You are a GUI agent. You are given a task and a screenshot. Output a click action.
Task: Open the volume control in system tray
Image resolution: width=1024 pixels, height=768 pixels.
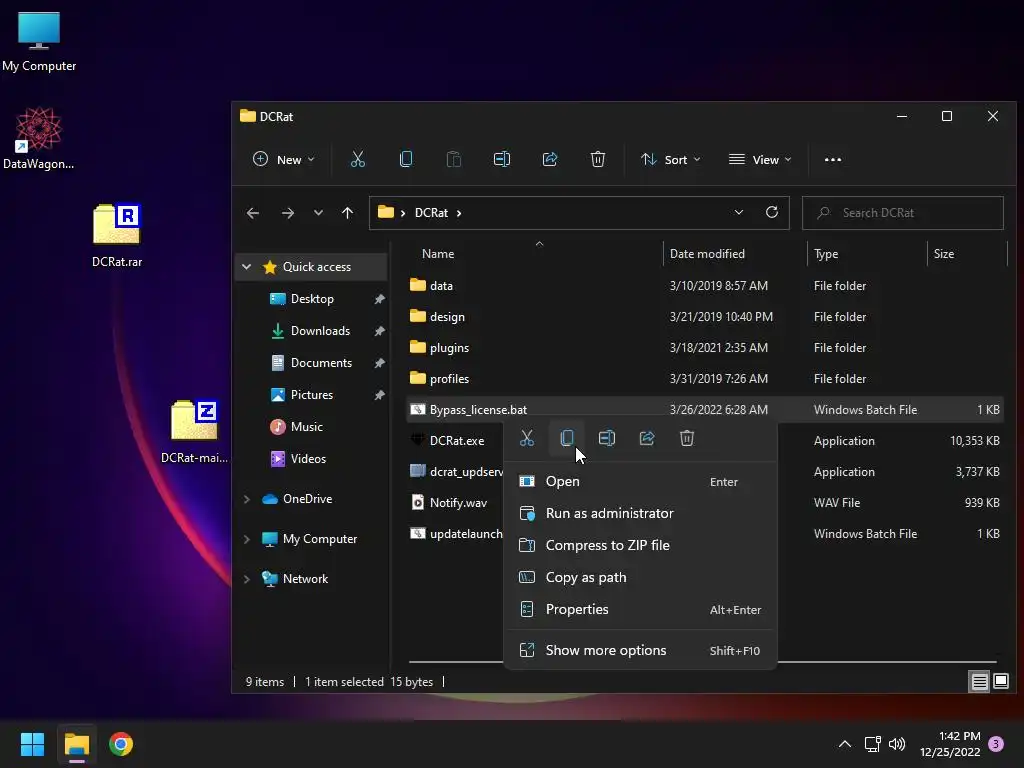897,744
